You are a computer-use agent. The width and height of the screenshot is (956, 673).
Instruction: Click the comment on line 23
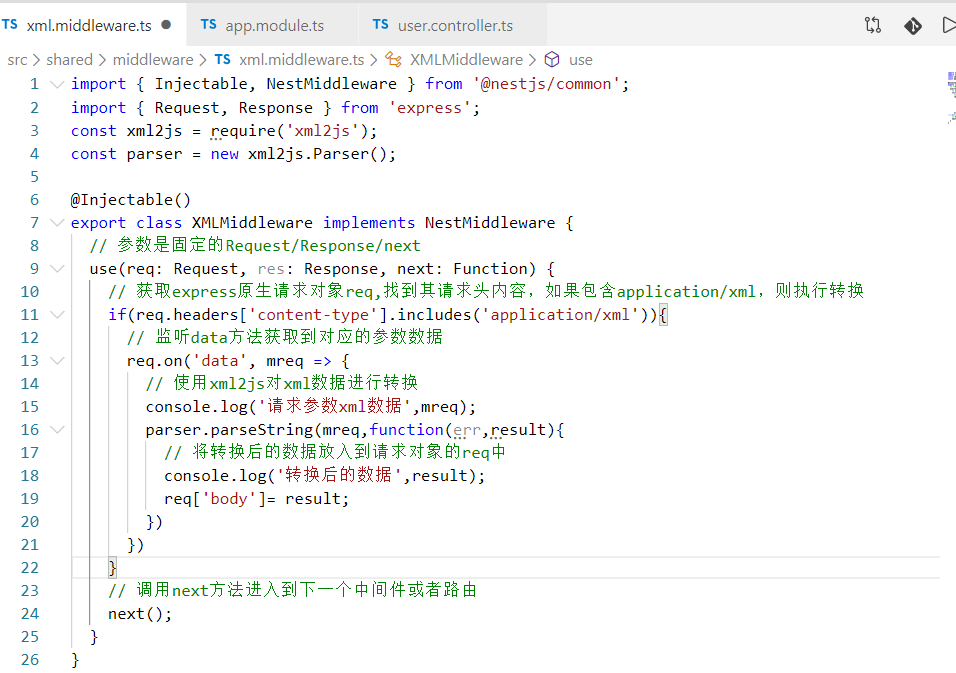click(x=292, y=590)
